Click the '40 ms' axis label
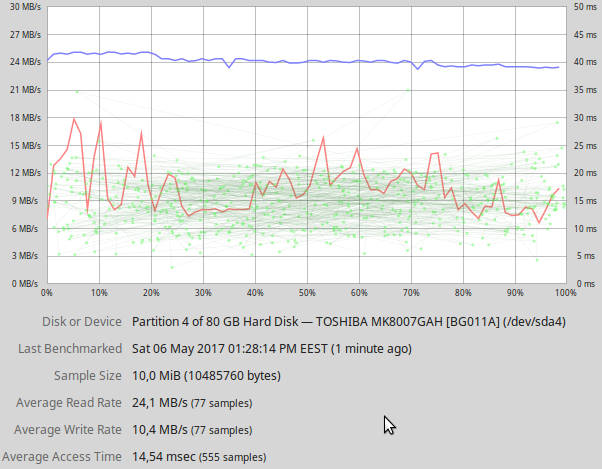This screenshot has width=602, height=469. coord(585,62)
